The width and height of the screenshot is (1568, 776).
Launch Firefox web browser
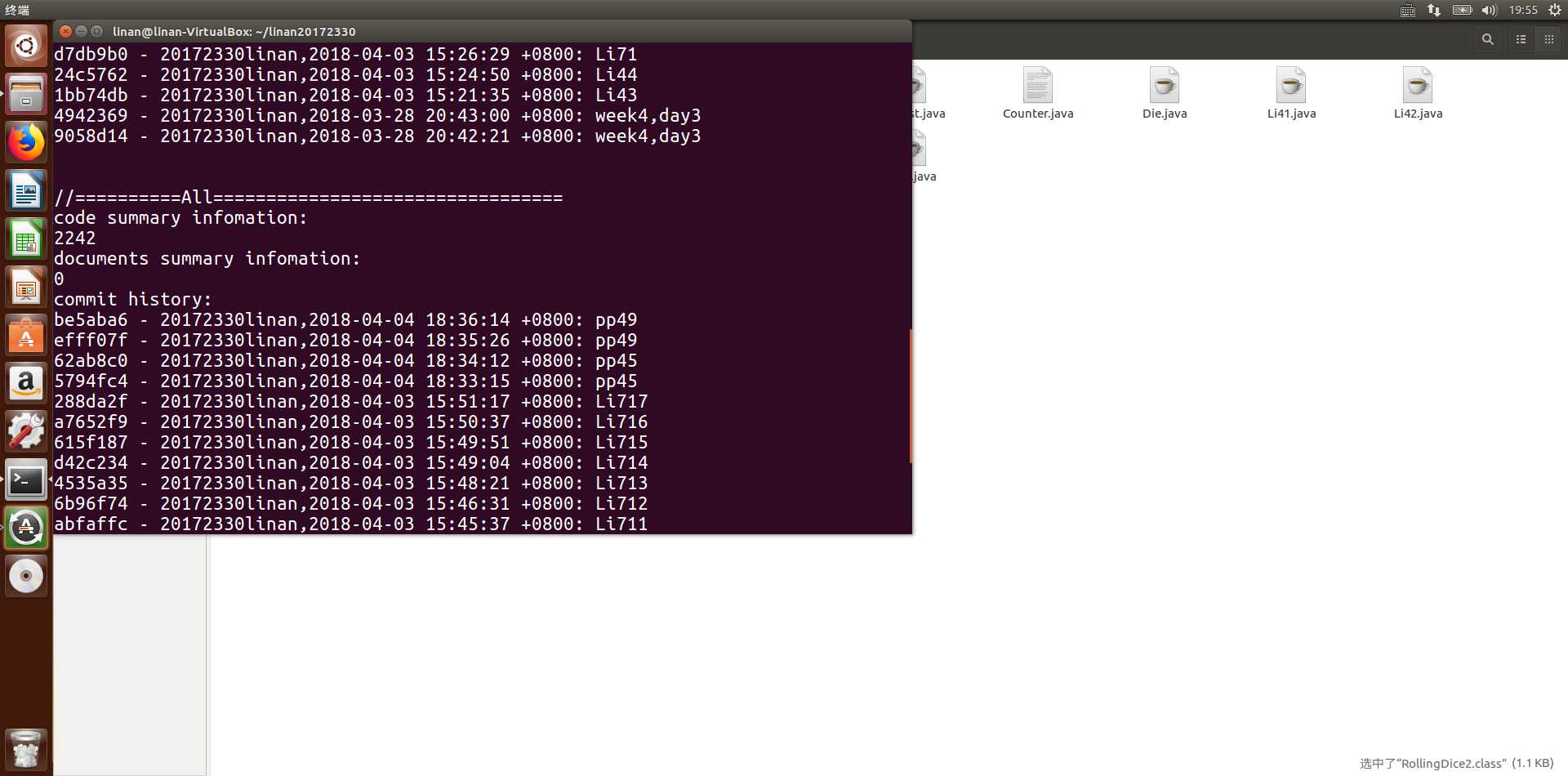[x=26, y=142]
